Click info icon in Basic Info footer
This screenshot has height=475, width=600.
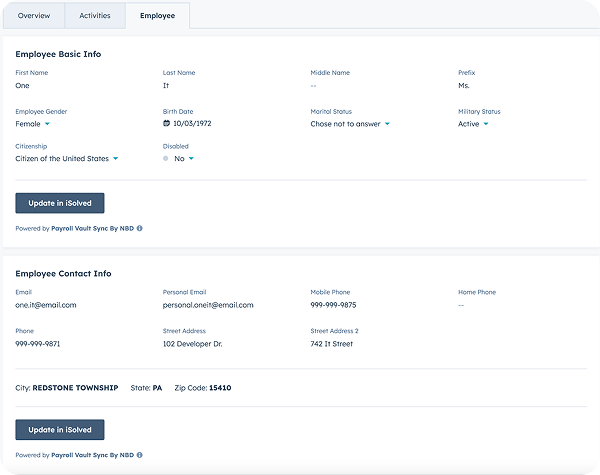(140, 228)
